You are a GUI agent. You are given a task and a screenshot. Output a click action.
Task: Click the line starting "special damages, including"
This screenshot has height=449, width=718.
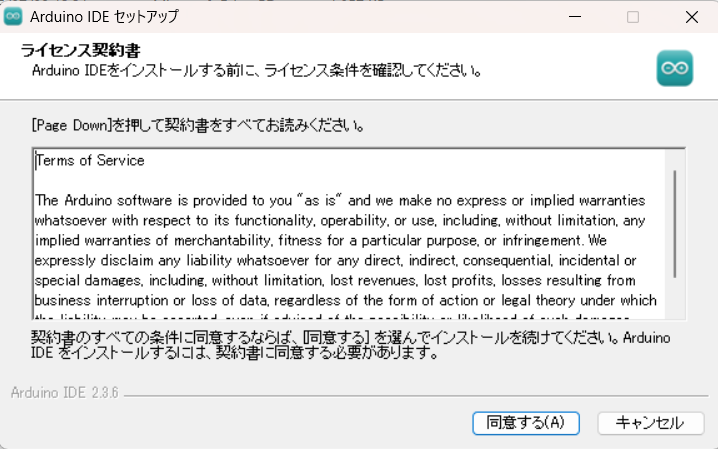(x=335, y=280)
